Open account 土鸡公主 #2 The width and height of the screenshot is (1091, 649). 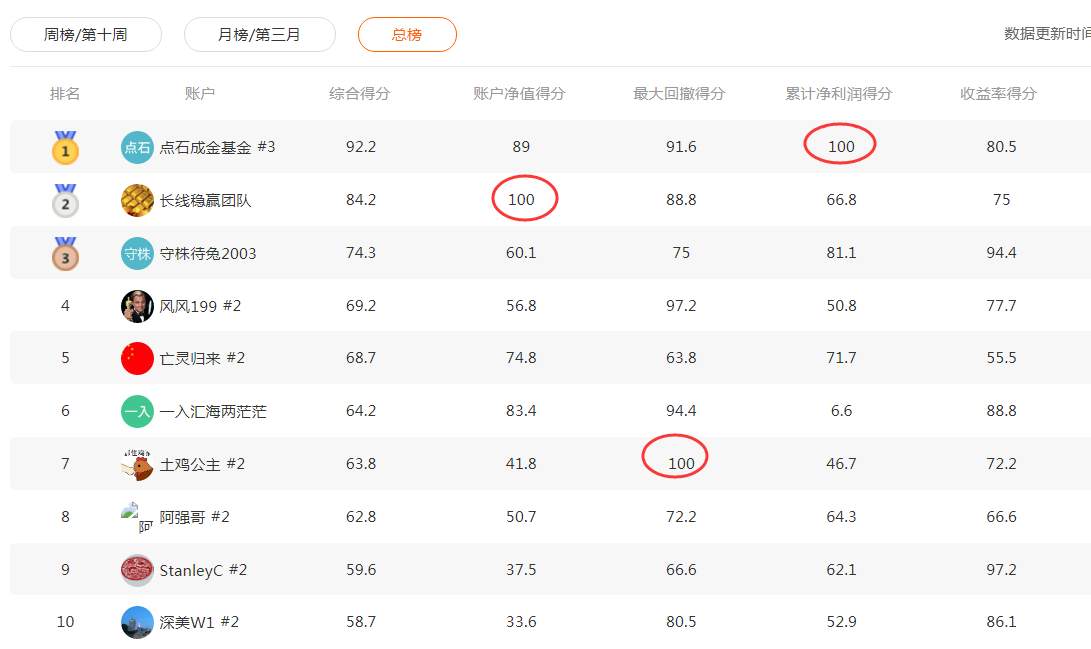tap(202, 464)
